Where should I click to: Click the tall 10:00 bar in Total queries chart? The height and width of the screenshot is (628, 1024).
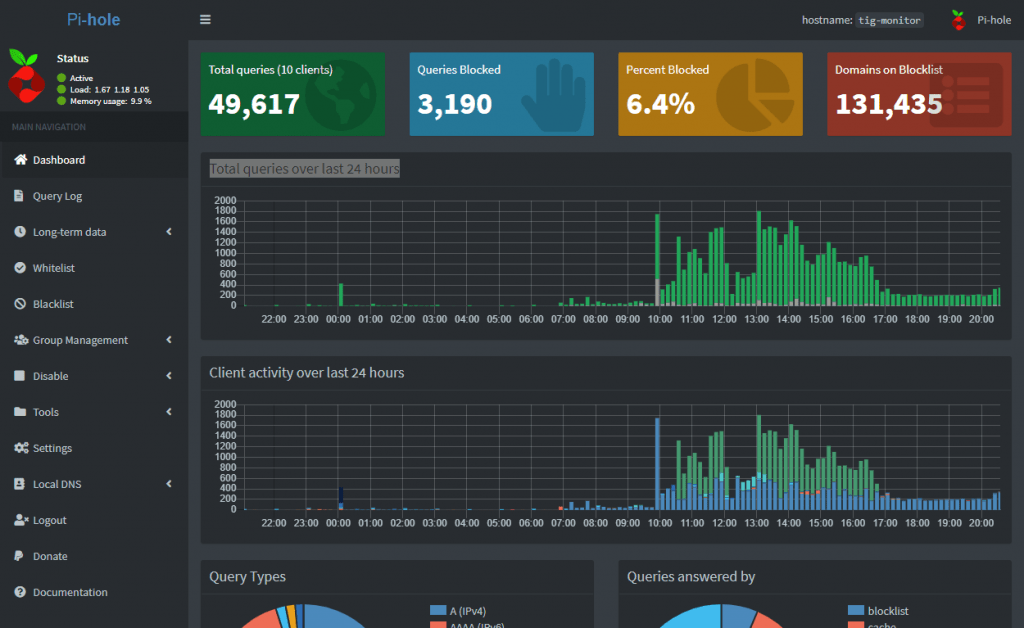[657, 260]
